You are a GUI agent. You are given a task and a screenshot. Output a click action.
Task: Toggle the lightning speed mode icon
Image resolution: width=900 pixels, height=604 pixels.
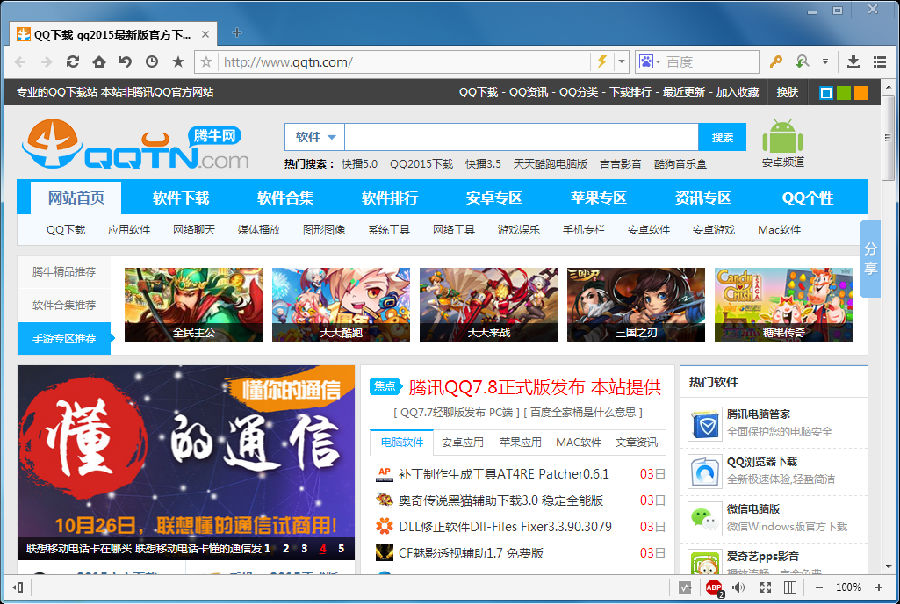coord(602,61)
